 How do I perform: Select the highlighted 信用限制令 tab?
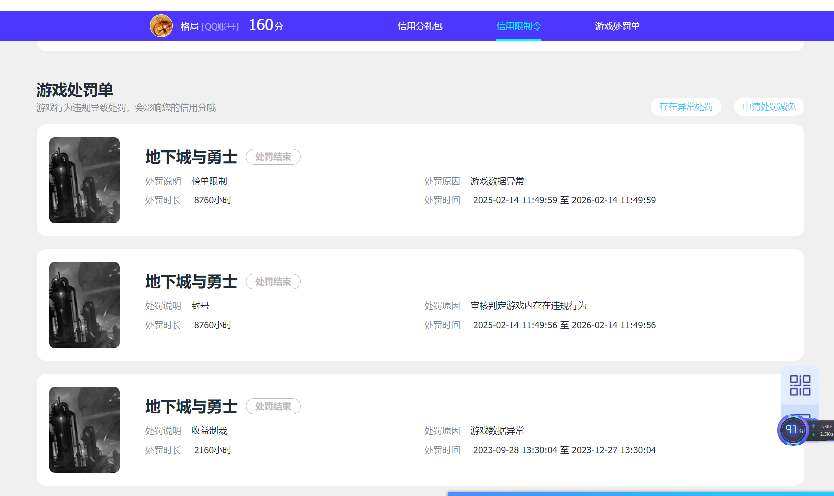pyautogui.click(x=519, y=26)
